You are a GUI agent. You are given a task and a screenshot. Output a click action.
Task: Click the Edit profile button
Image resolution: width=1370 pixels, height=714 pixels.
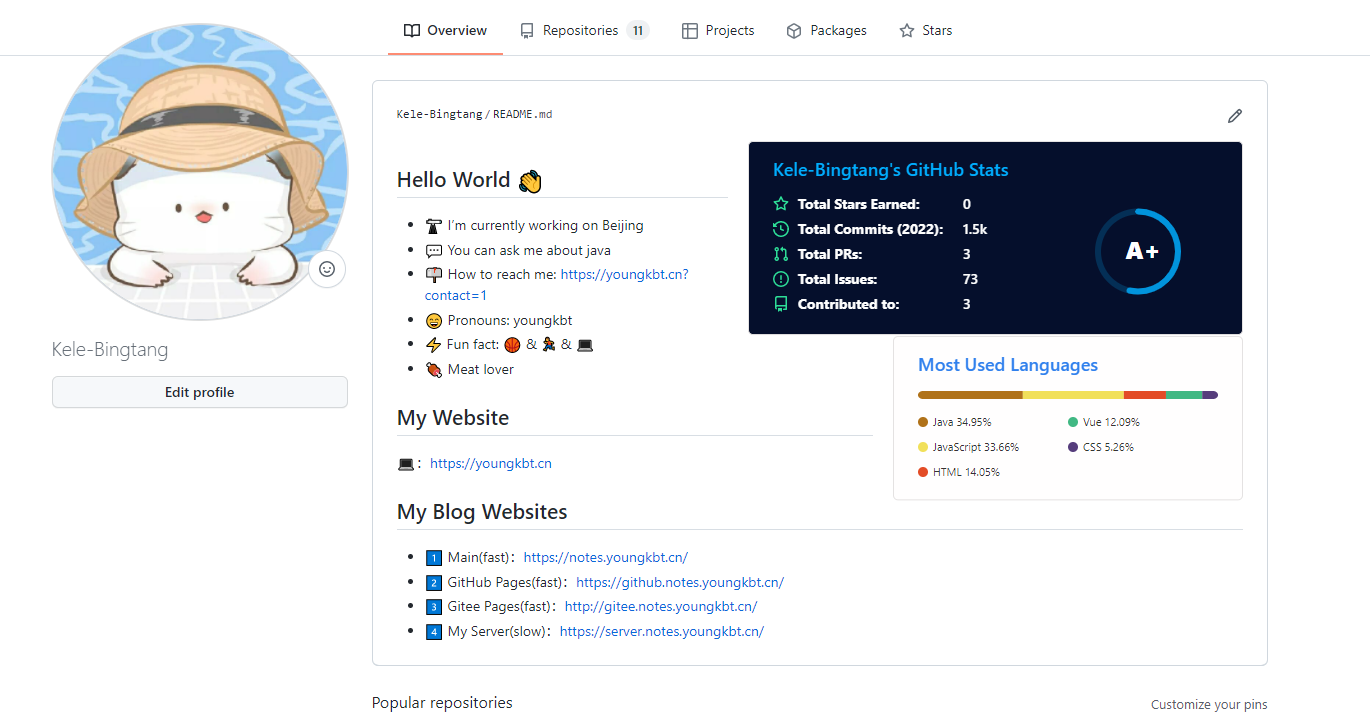point(200,392)
